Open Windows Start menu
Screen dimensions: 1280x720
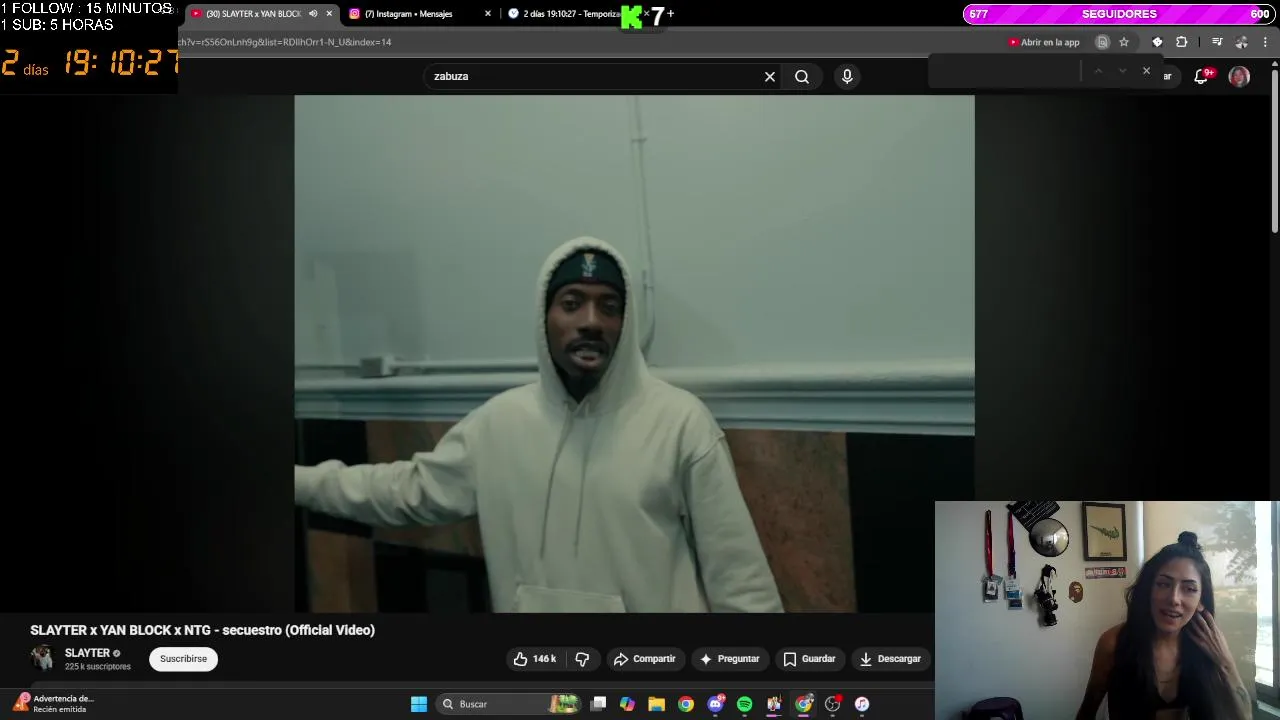pyautogui.click(x=419, y=704)
